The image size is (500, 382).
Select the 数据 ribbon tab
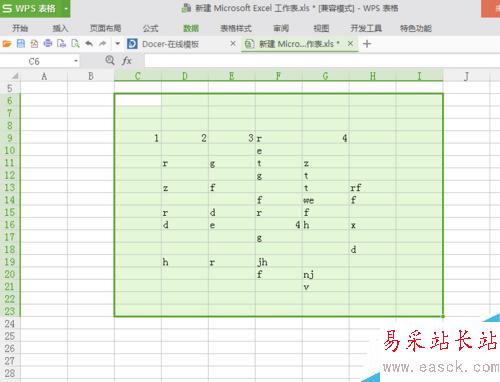coord(191,28)
